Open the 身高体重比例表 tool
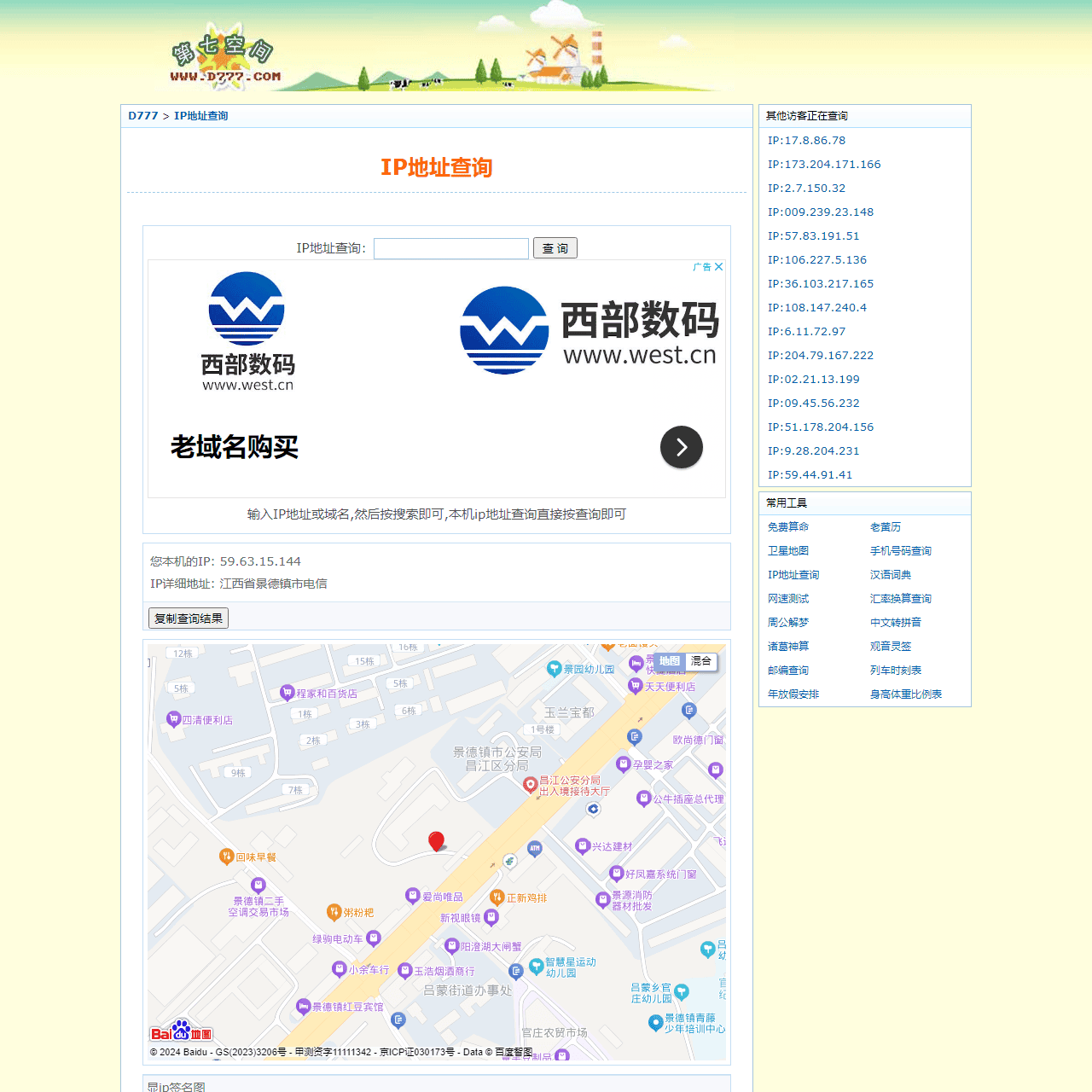The image size is (1092, 1092). 906,694
